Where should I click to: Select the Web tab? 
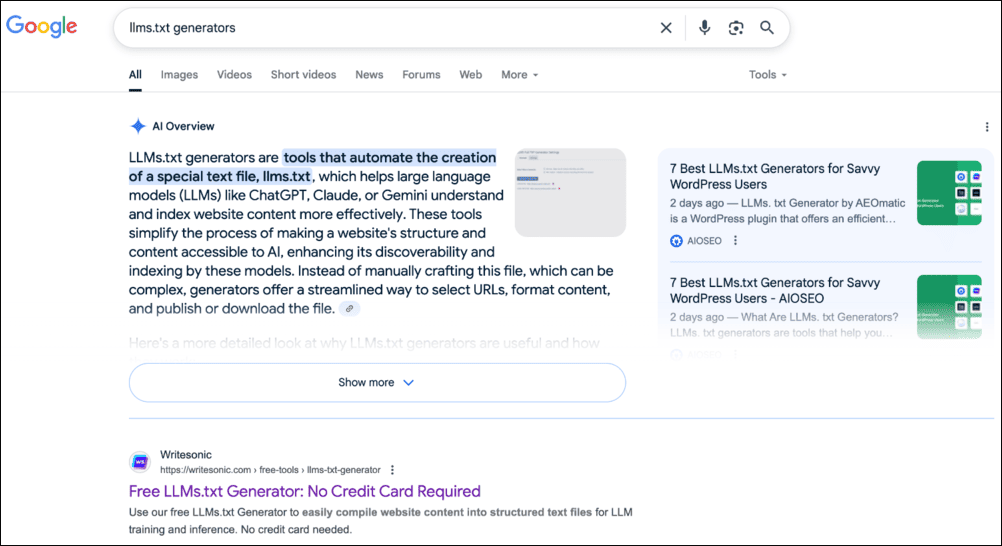coord(470,75)
